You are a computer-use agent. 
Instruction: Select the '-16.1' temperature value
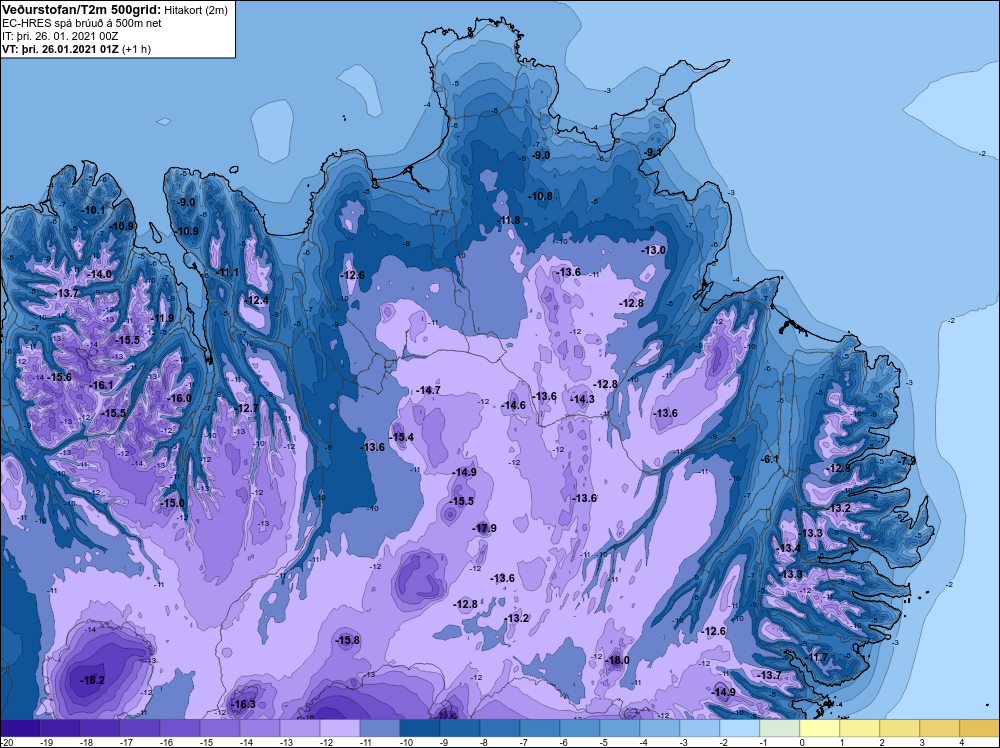click(x=101, y=385)
